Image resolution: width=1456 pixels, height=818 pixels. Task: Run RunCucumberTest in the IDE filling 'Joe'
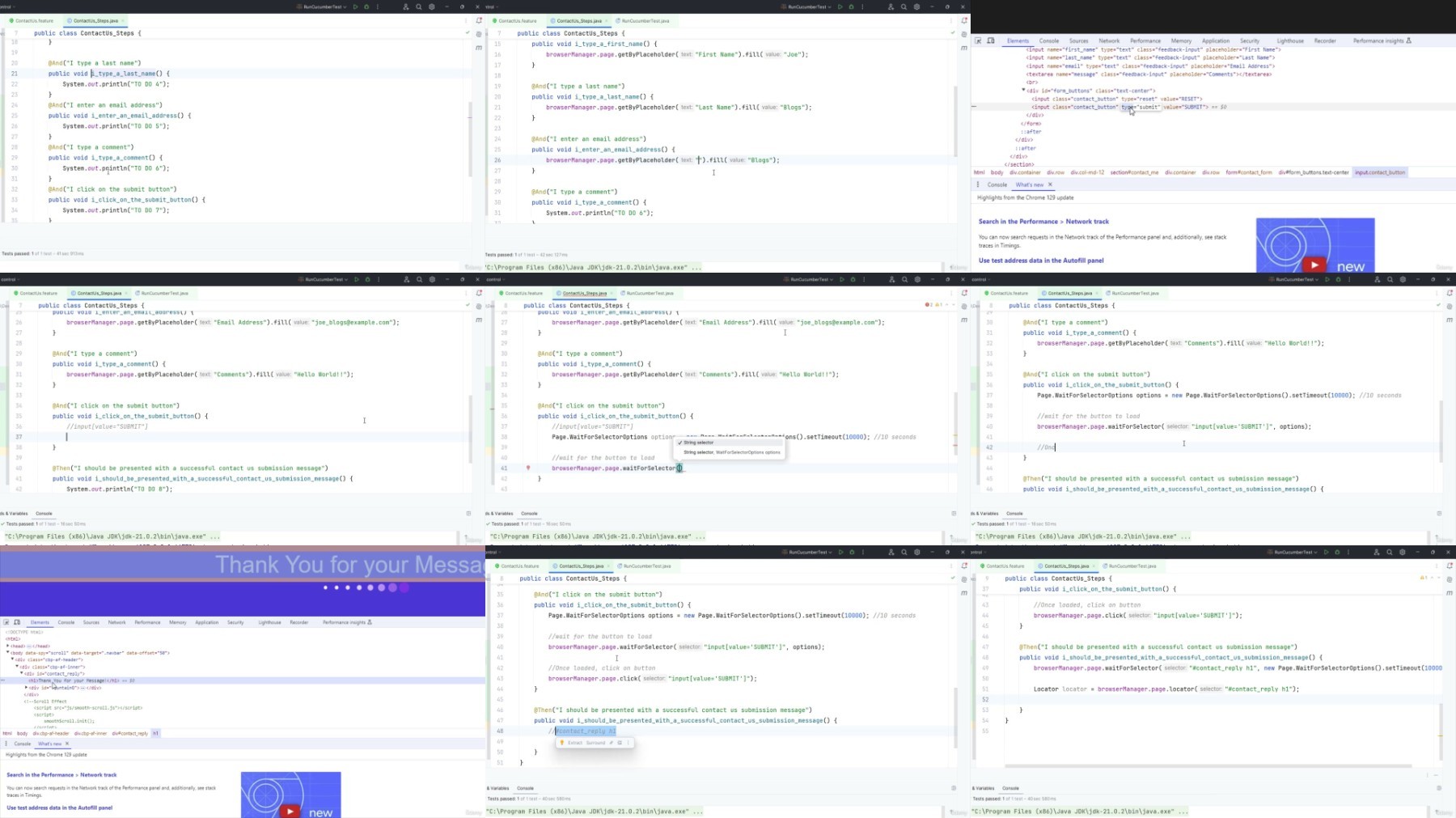tap(840, 6)
